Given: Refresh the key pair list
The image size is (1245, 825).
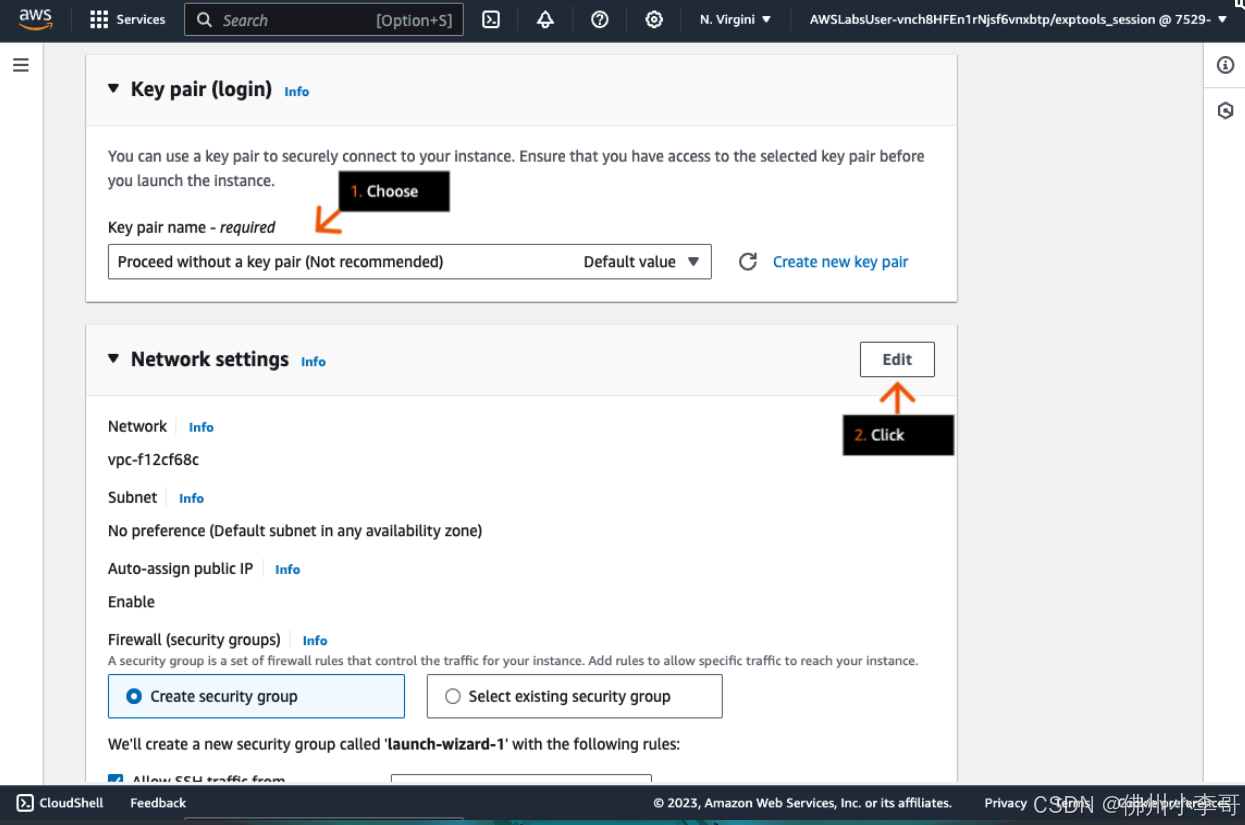Looking at the screenshot, I should click(x=747, y=262).
